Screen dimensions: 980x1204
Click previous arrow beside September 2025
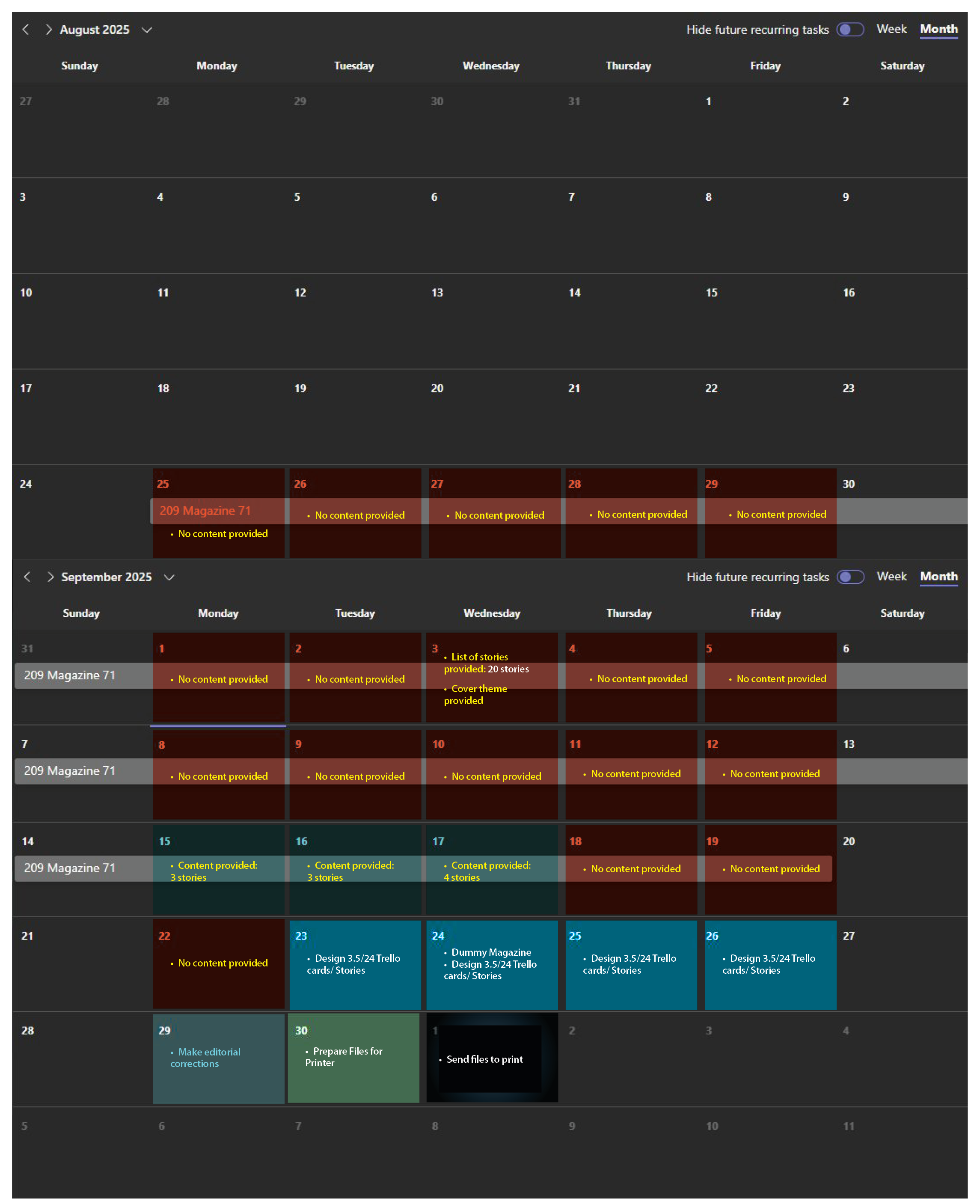pos(27,577)
